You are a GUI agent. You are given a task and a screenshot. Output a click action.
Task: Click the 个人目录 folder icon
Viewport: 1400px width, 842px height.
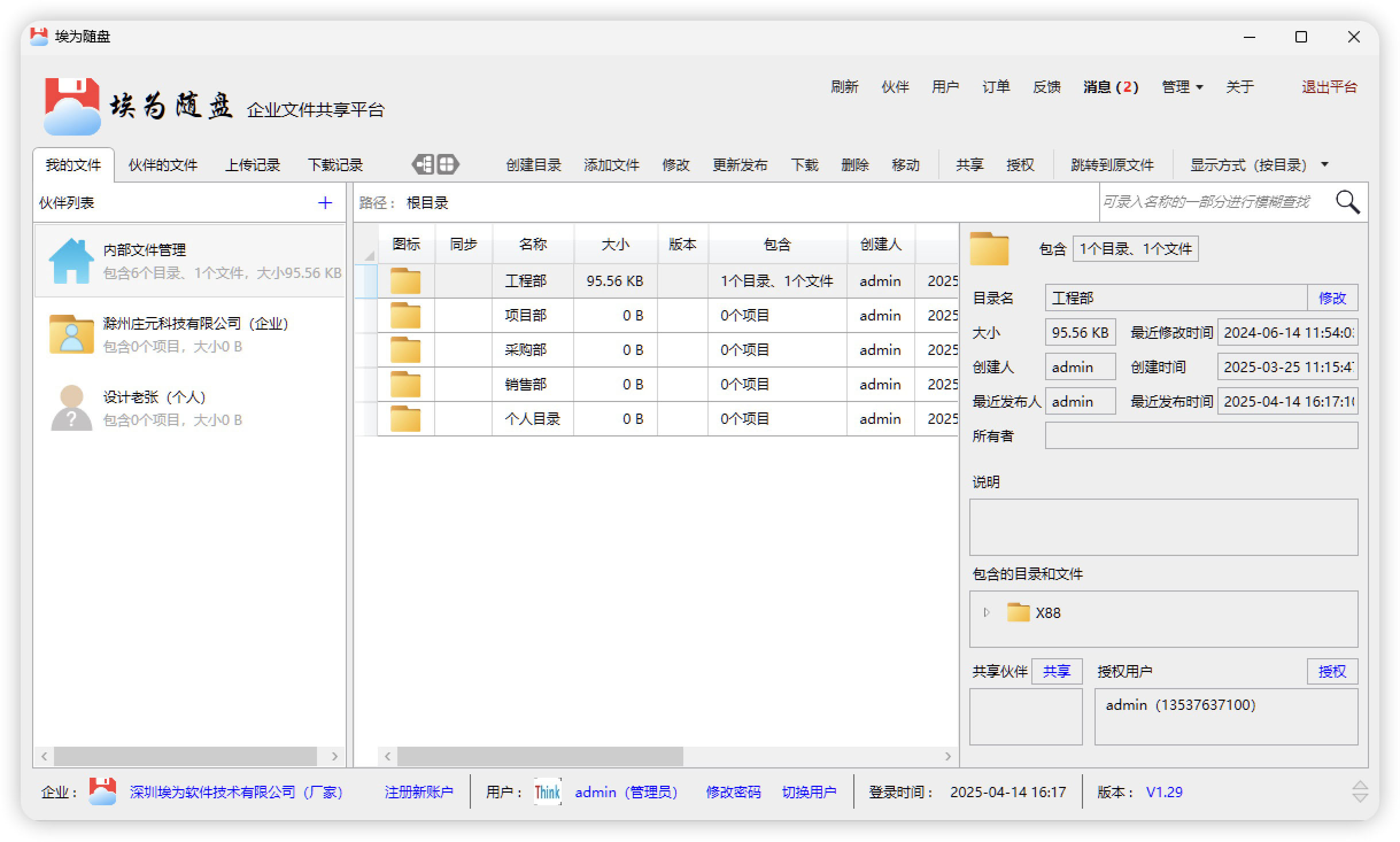[x=405, y=419]
